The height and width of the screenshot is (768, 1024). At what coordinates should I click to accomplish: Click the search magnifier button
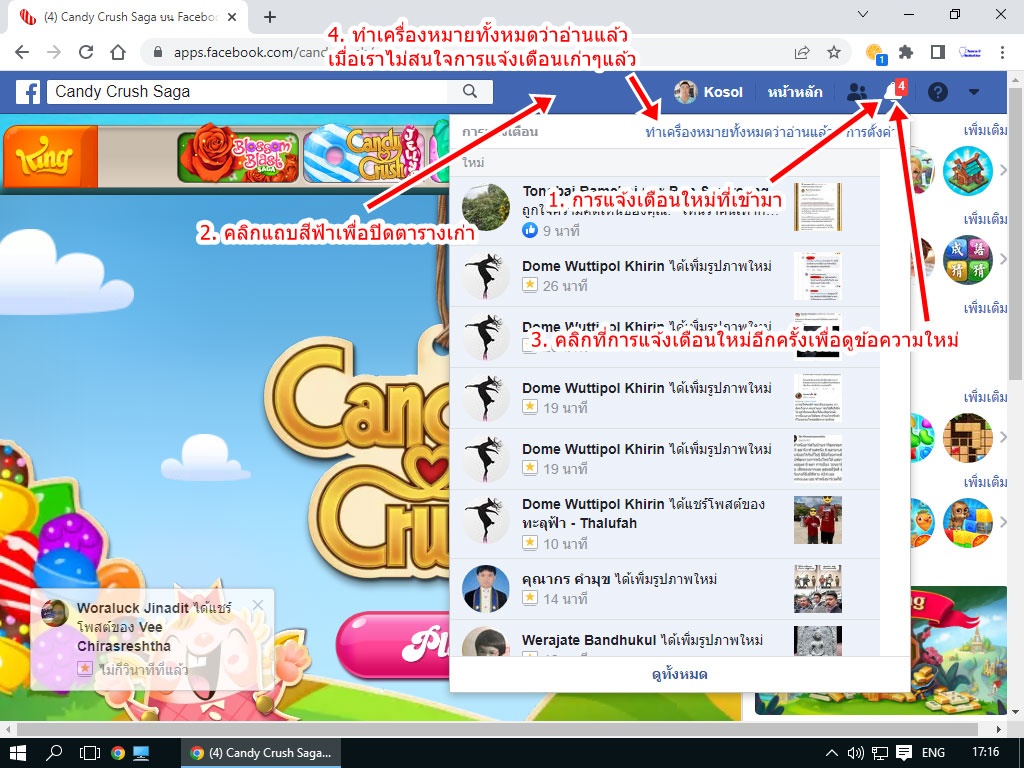coord(470,91)
